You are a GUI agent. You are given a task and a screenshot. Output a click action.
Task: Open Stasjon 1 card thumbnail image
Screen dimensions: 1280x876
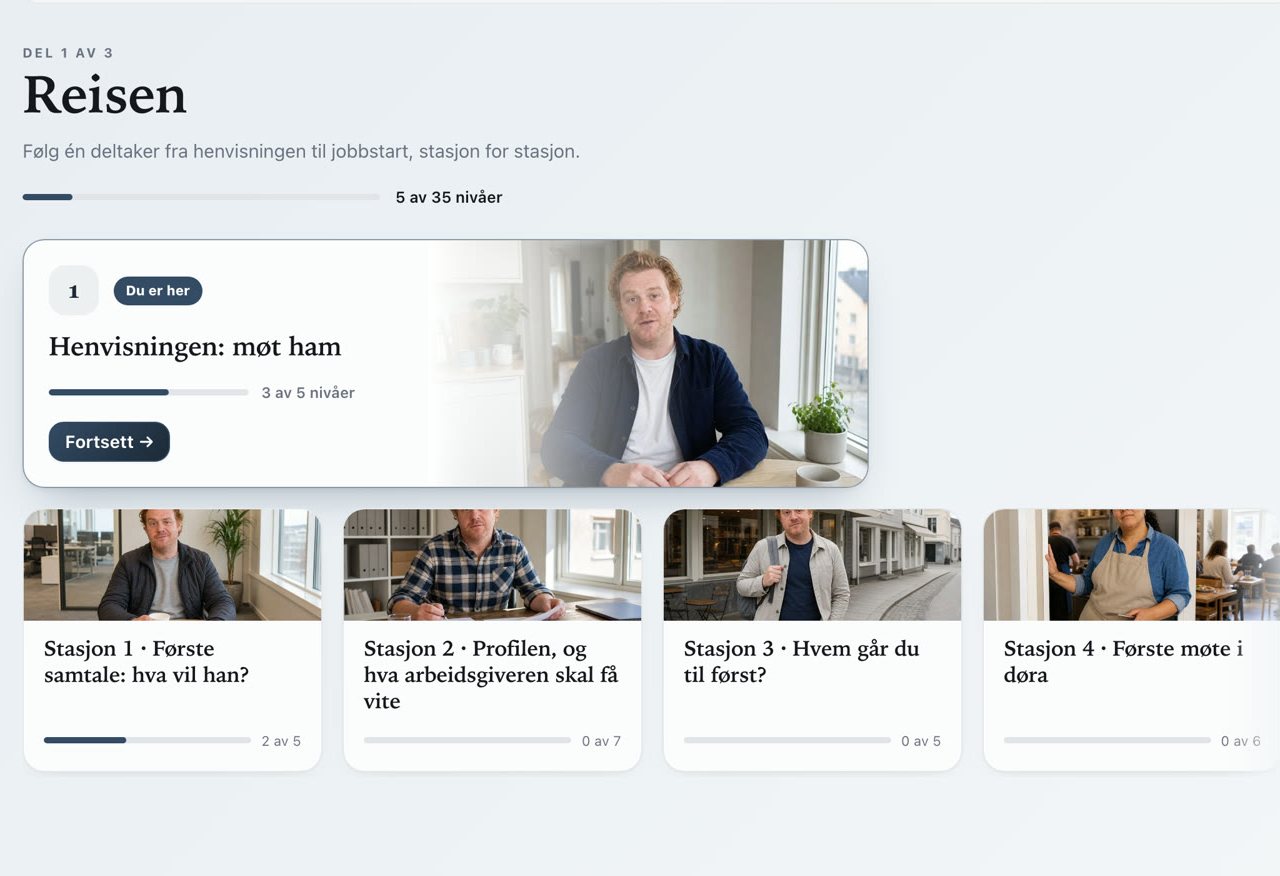172,565
